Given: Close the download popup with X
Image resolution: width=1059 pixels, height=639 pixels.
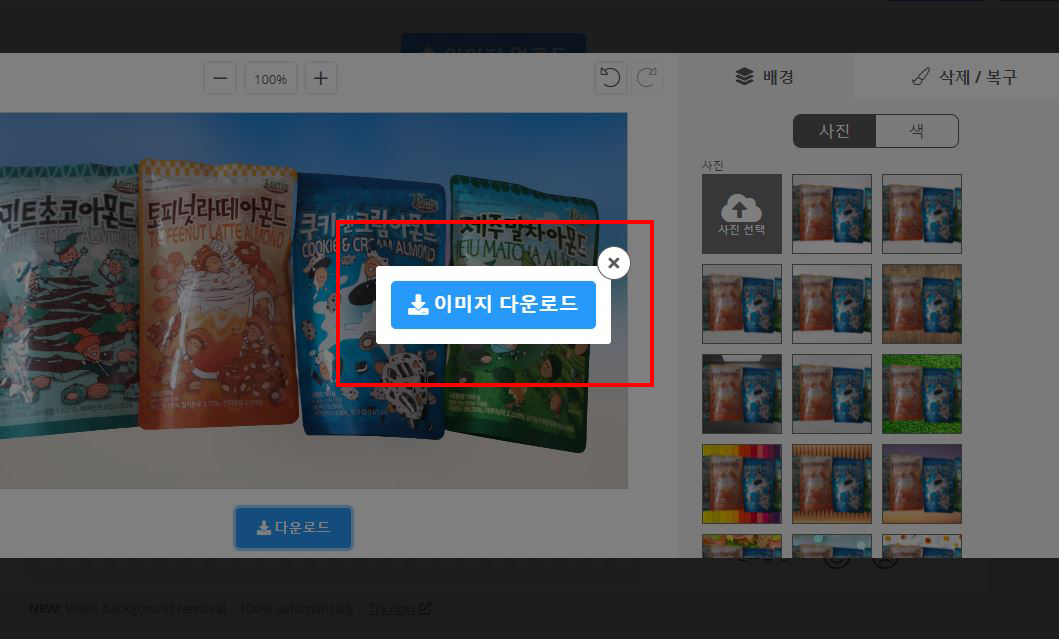Looking at the screenshot, I should (614, 263).
